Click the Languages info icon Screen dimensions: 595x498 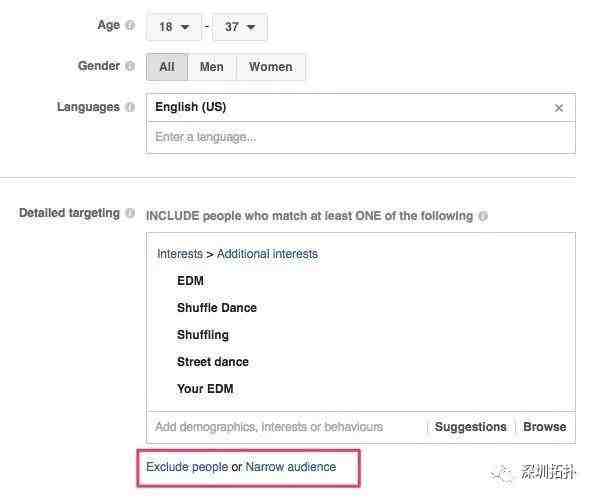[130, 107]
